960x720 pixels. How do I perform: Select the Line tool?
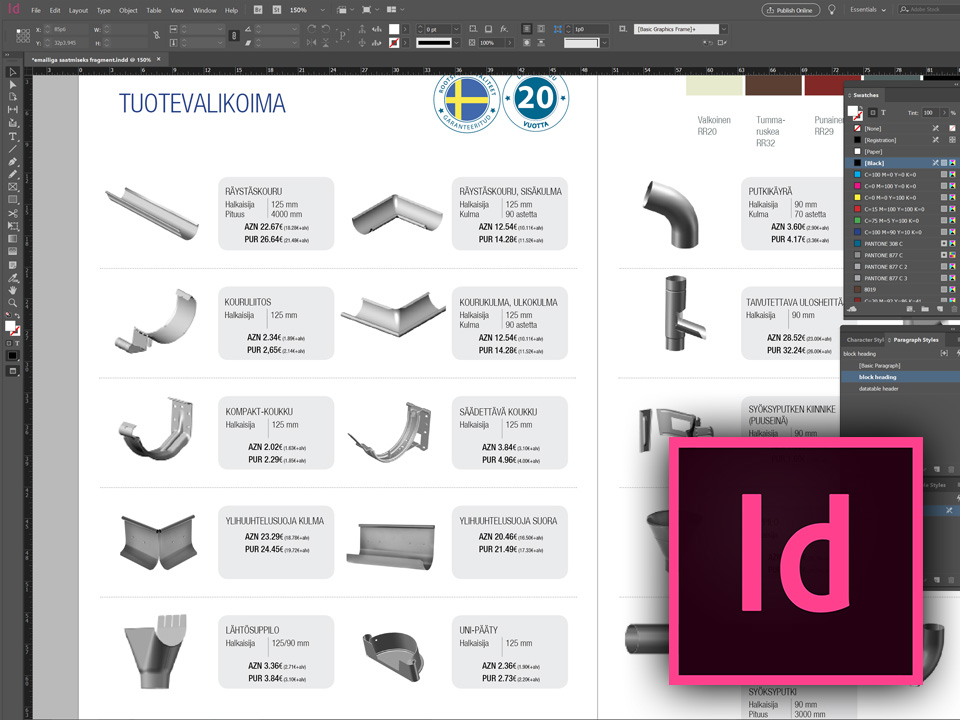(12, 149)
